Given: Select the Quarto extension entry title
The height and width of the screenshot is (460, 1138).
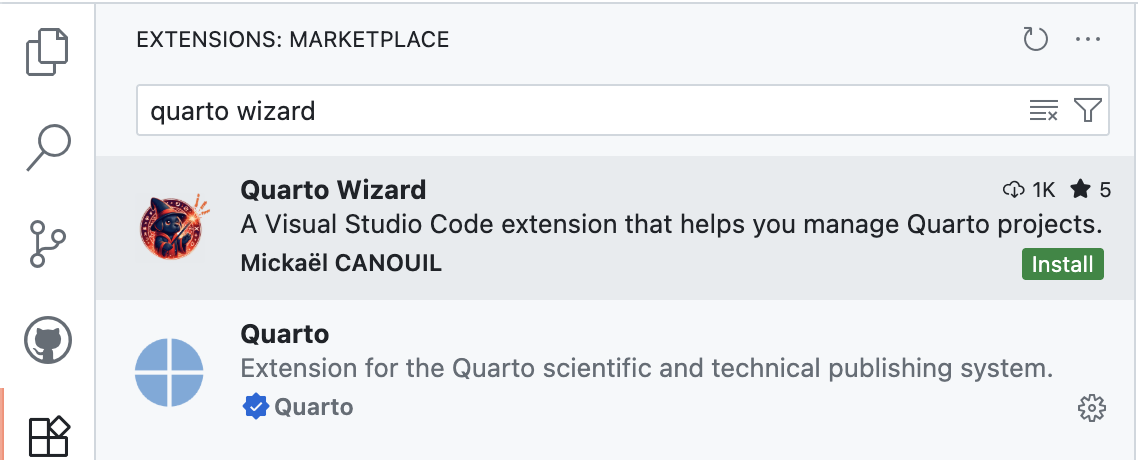Looking at the screenshot, I should point(285,333).
